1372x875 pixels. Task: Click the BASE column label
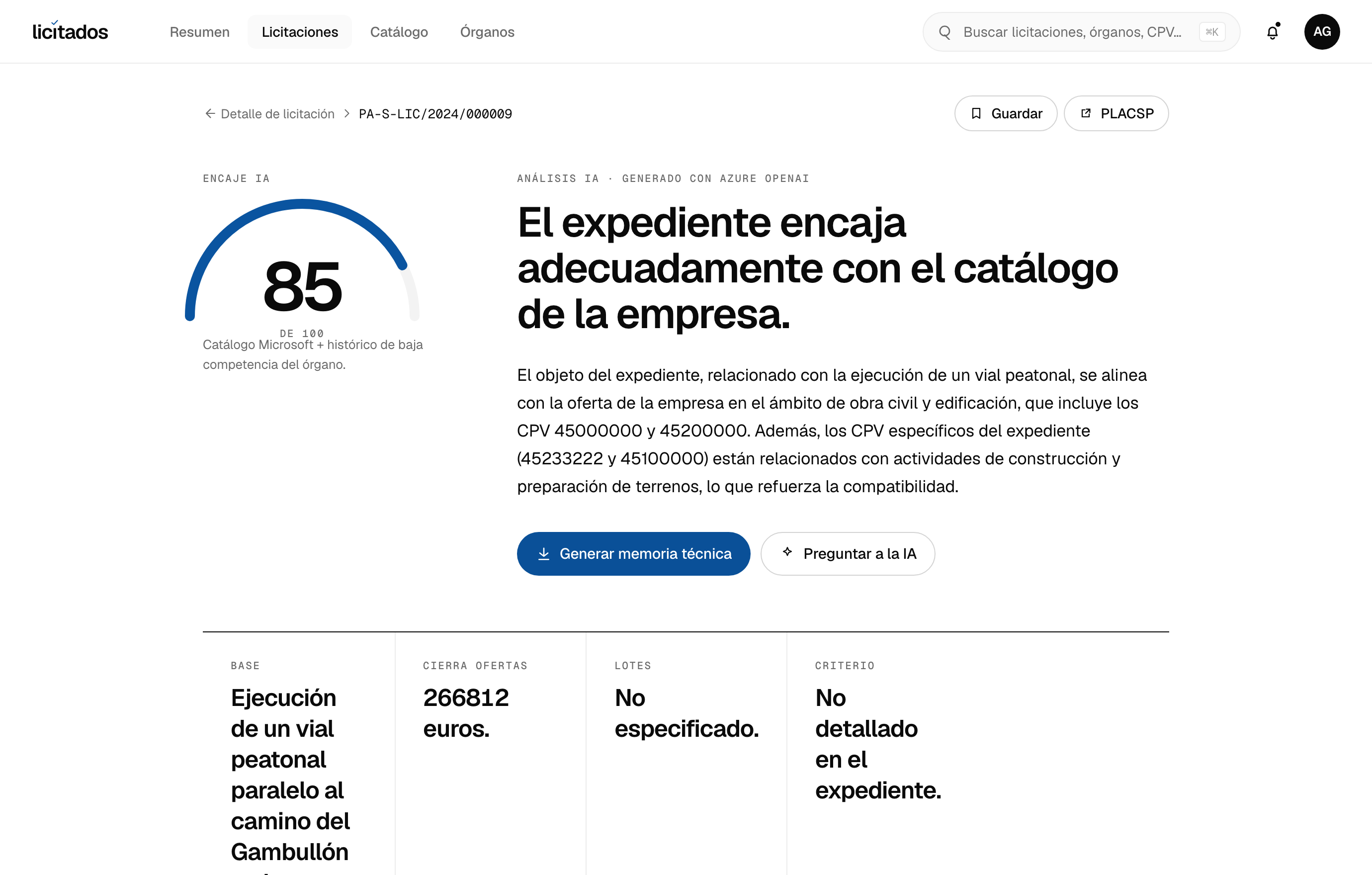pyautogui.click(x=245, y=665)
